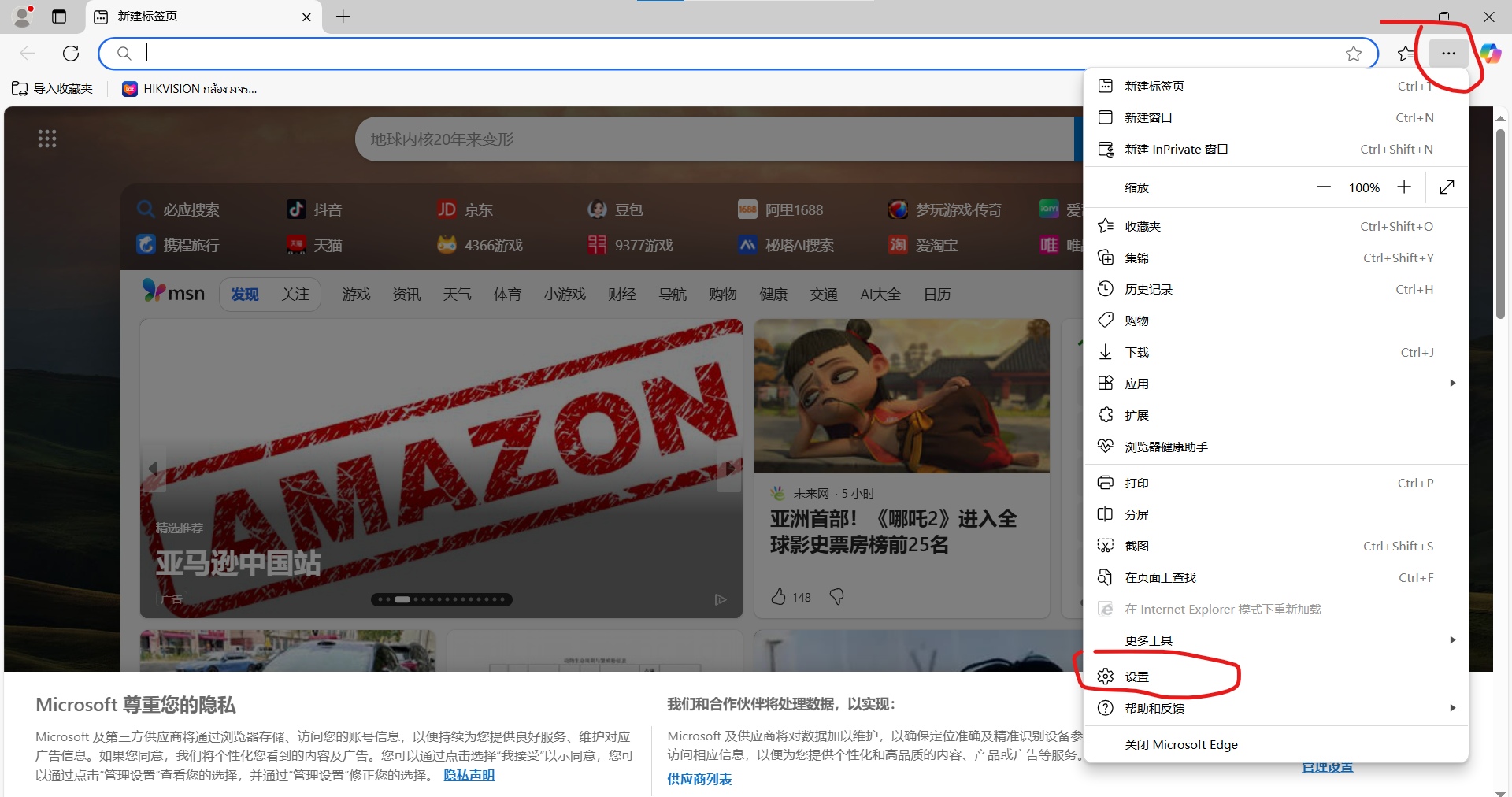Select 新建窗口 menu item
1512x797 pixels.
point(1276,117)
